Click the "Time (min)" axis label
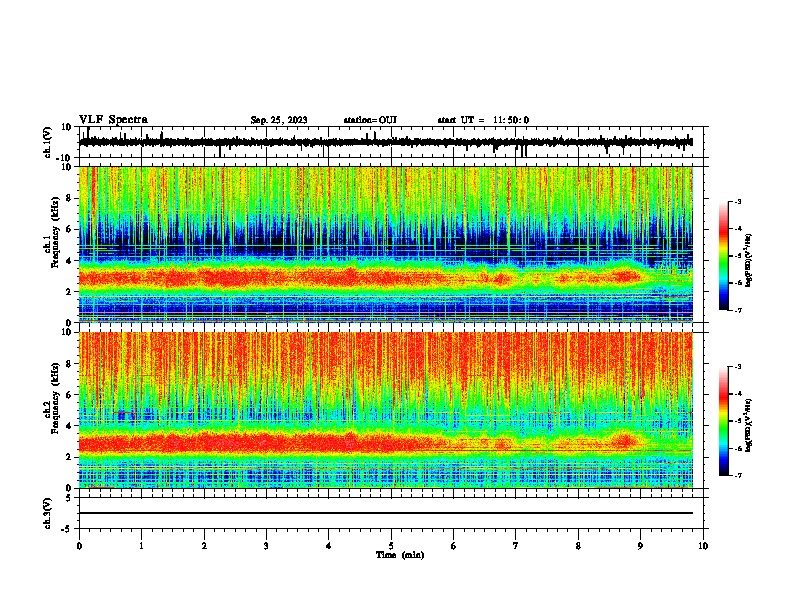 [x=400, y=555]
